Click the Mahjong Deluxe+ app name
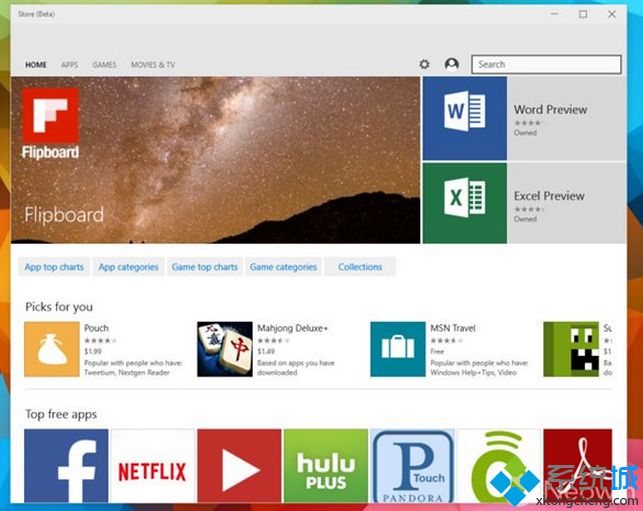Viewport: 643px width, 511px height. tap(293, 328)
